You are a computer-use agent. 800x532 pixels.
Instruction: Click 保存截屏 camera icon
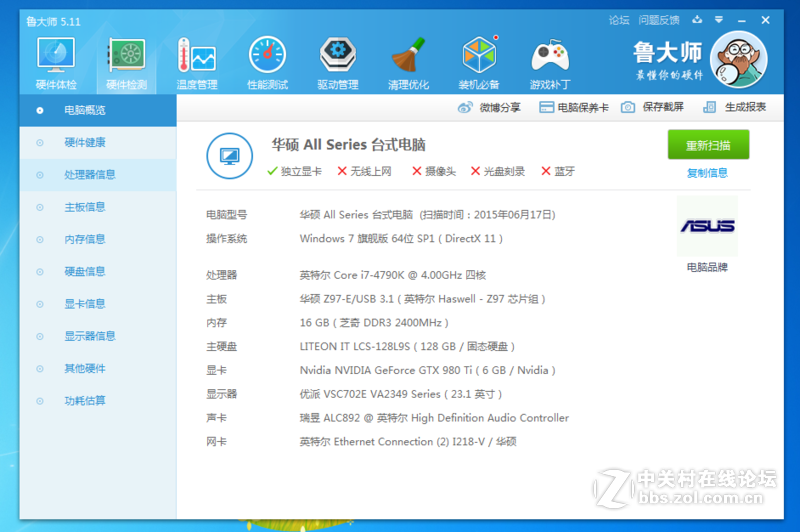click(x=628, y=108)
